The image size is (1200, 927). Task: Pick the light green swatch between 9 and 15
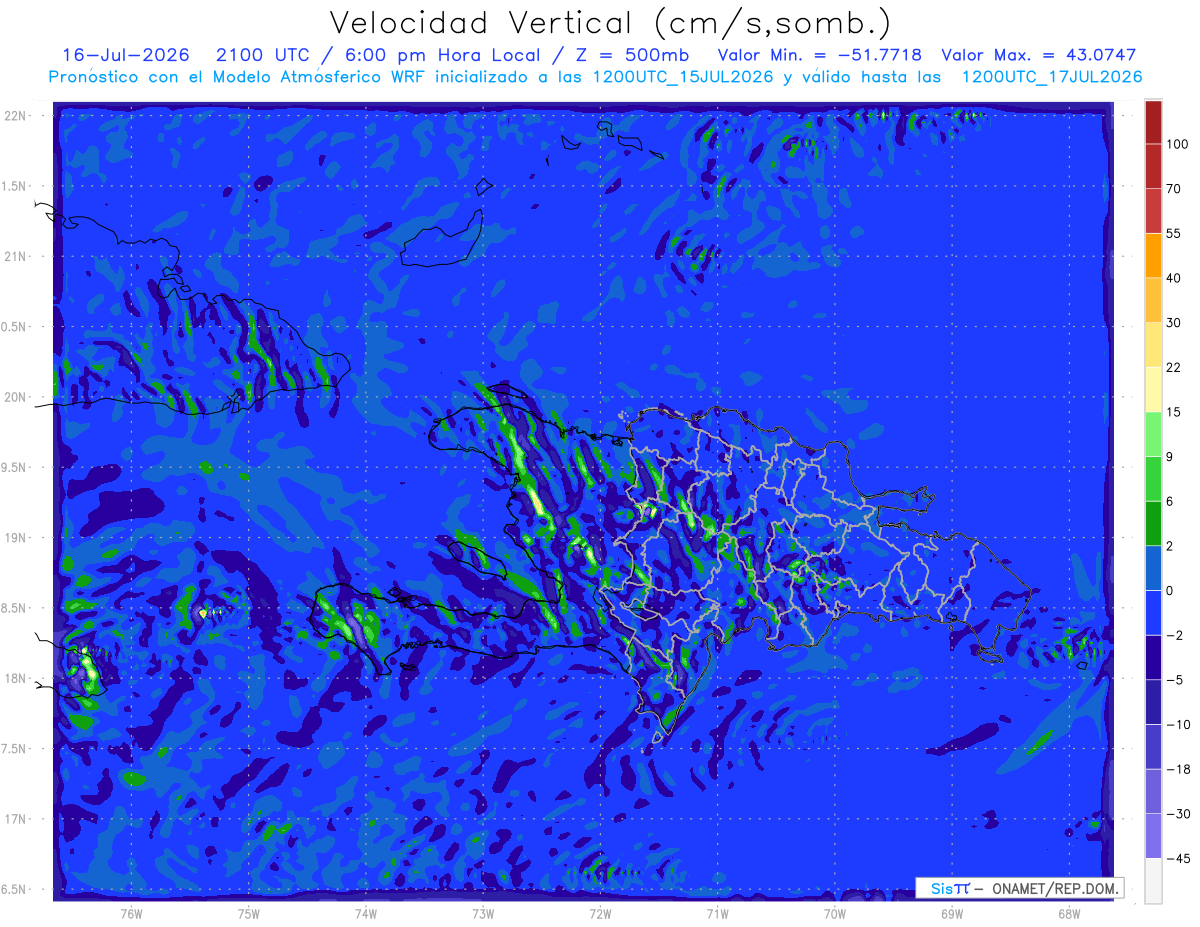tap(1153, 434)
